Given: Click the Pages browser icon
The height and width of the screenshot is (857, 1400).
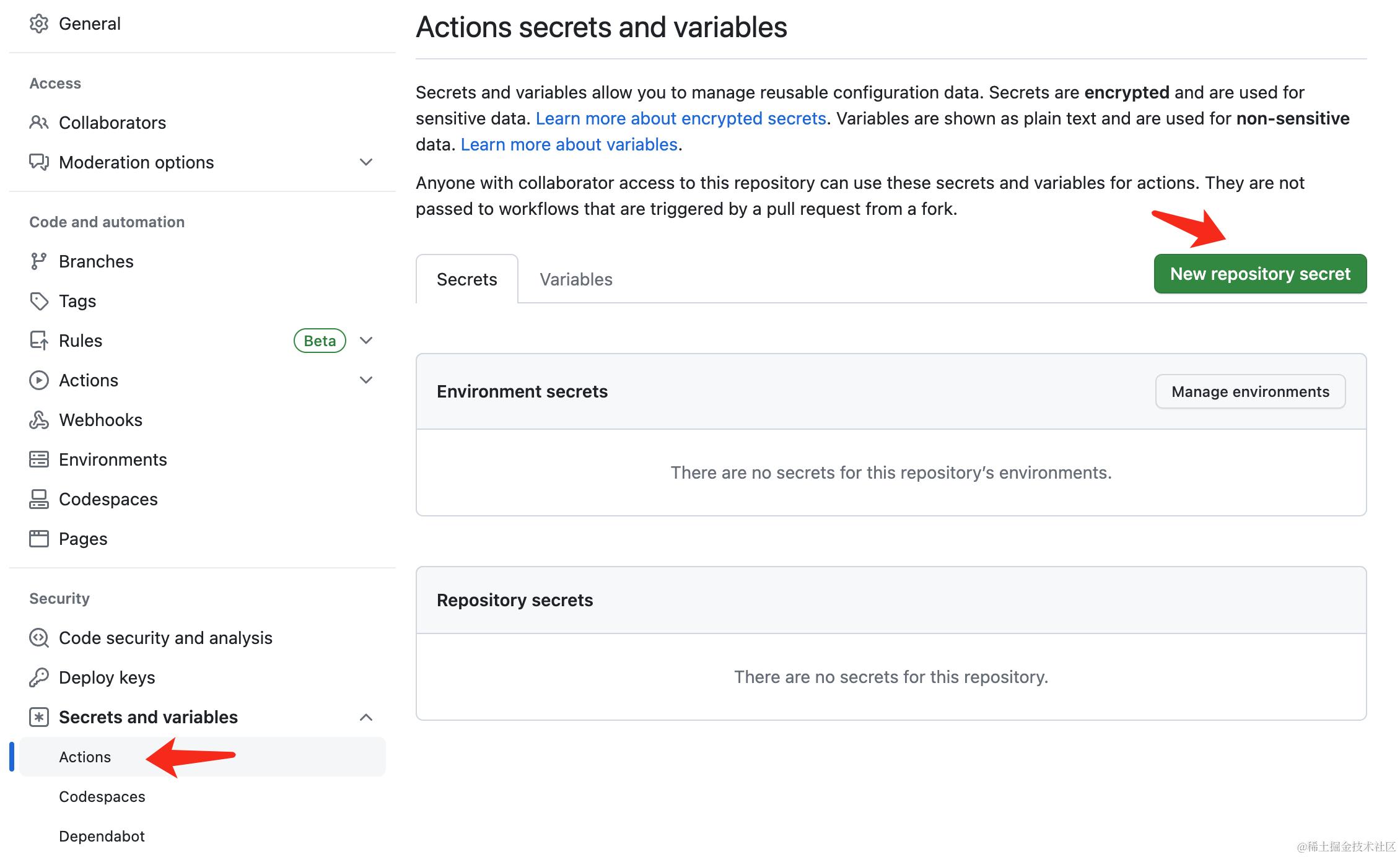Looking at the screenshot, I should pos(38,539).
